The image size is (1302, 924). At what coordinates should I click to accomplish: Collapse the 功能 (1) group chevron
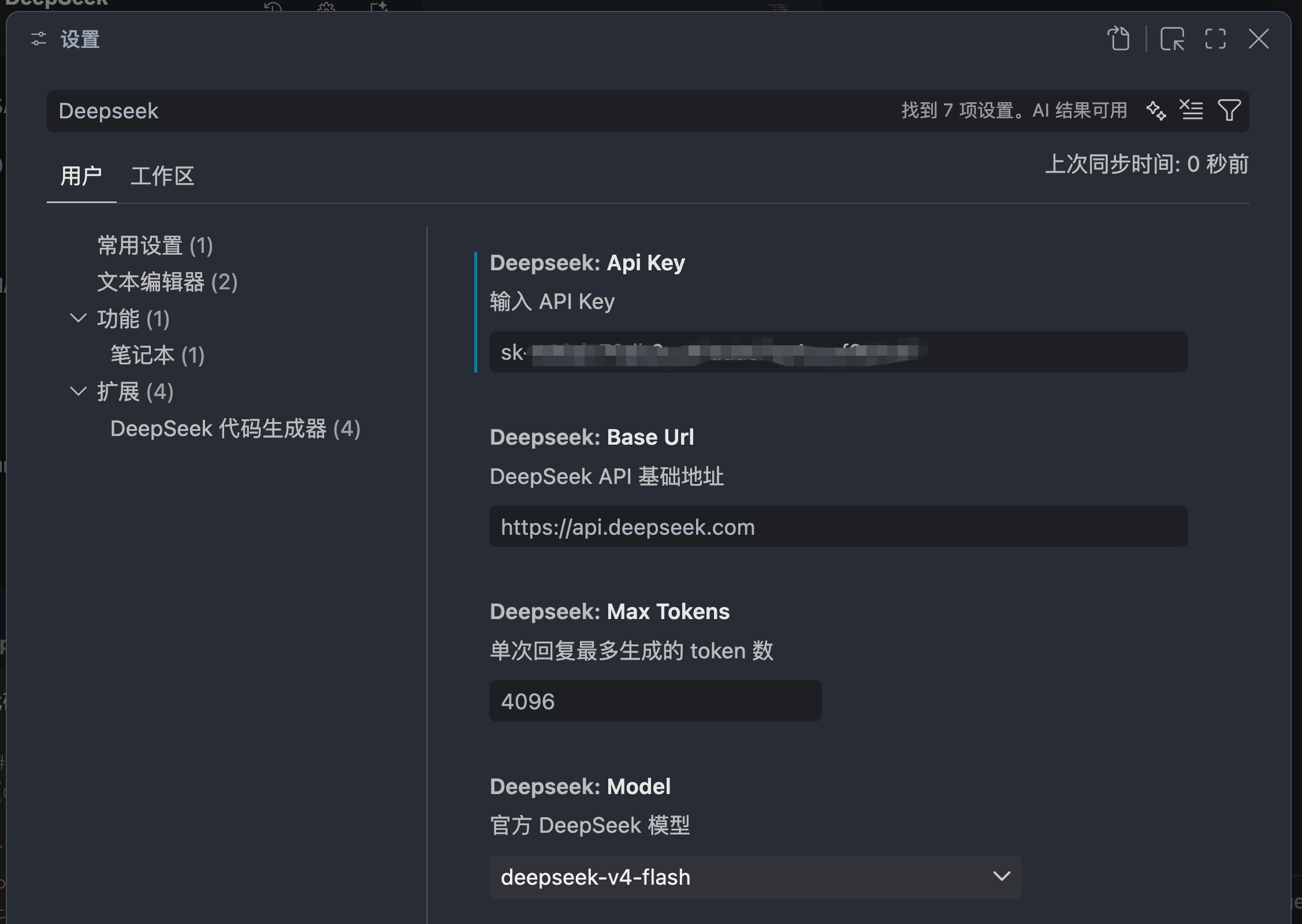click(x=78, y=318)
